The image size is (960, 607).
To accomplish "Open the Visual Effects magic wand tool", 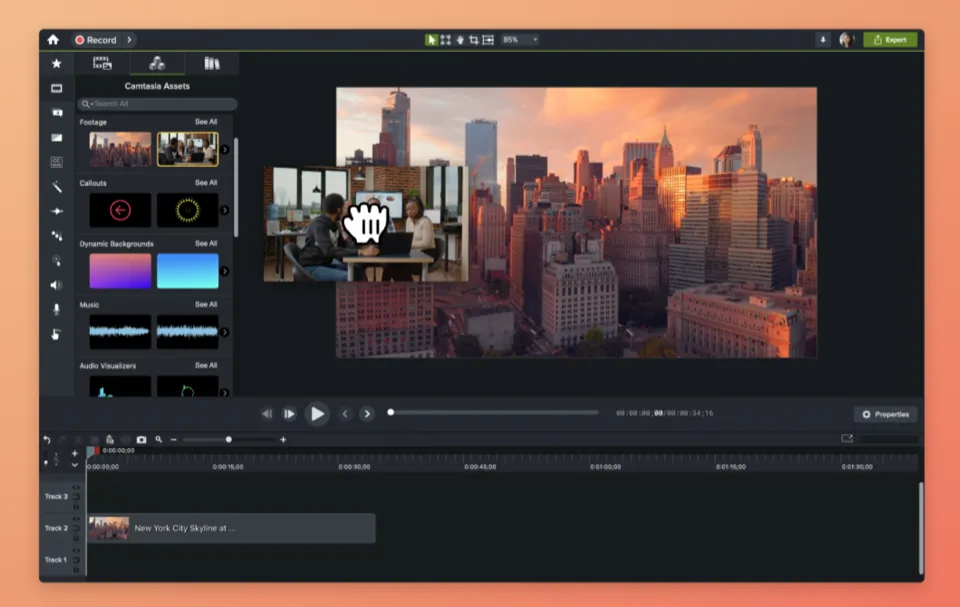I will click(x=56, y=187).
